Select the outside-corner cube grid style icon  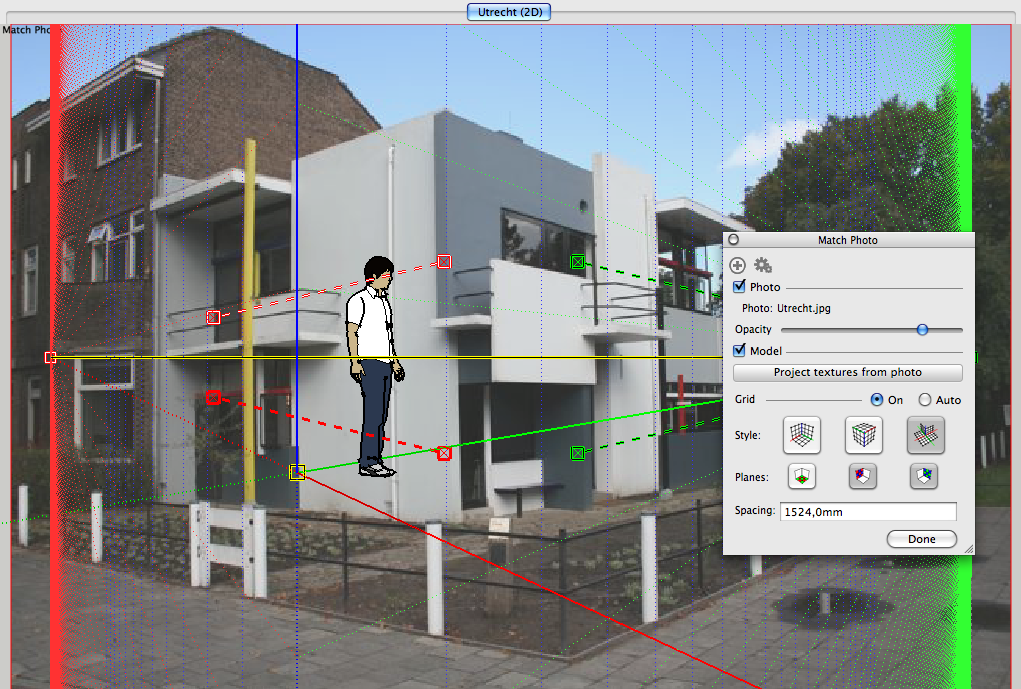click(863, 435)
